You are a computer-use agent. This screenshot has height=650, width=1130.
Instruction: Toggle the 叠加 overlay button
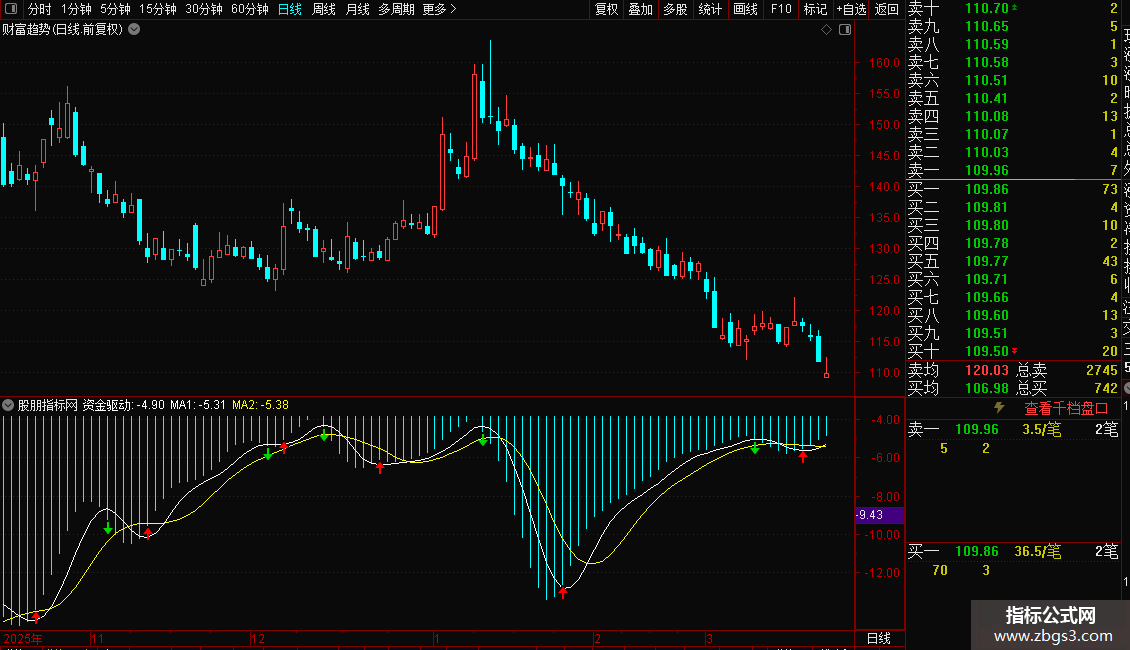tap(640, 9)
